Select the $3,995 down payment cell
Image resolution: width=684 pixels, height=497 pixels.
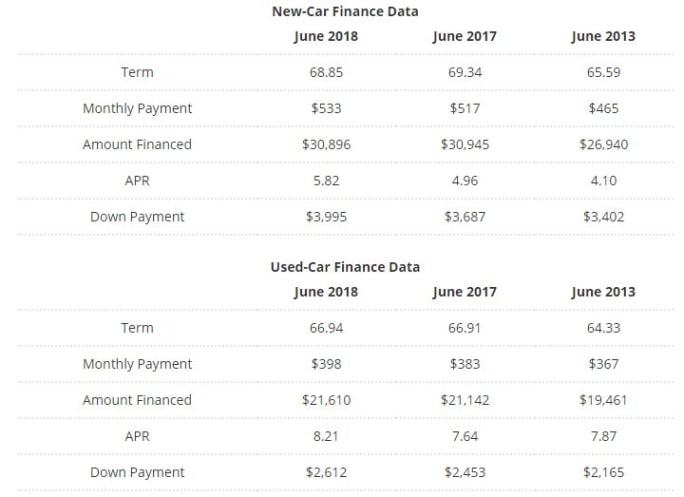(x=326, y=216)
